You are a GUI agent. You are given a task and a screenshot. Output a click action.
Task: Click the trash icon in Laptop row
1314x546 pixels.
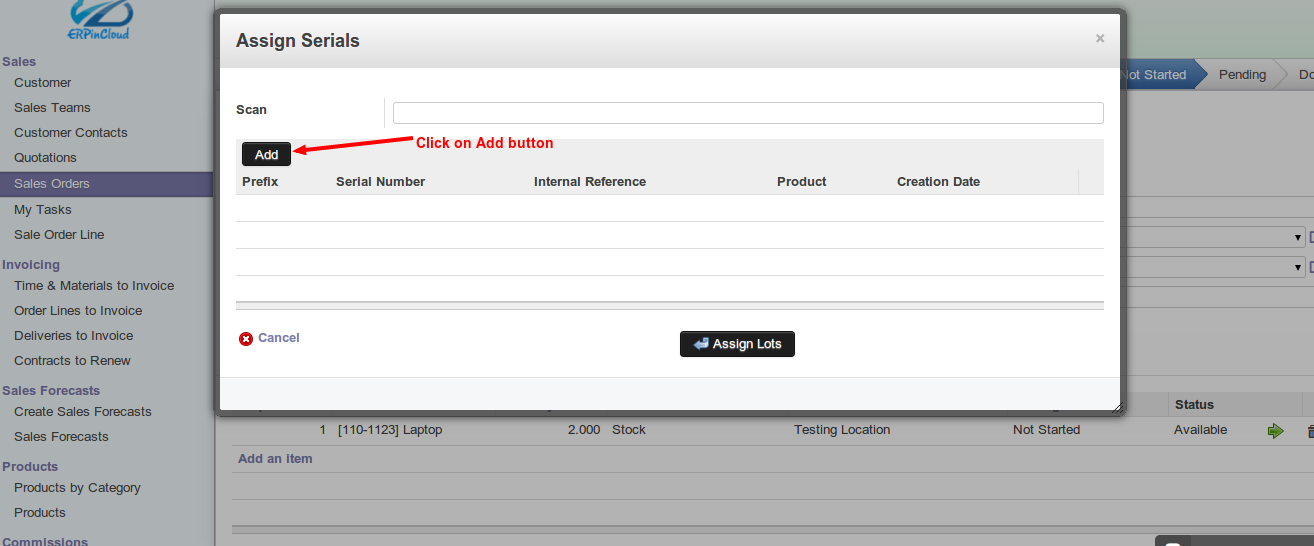[1310, 431]
